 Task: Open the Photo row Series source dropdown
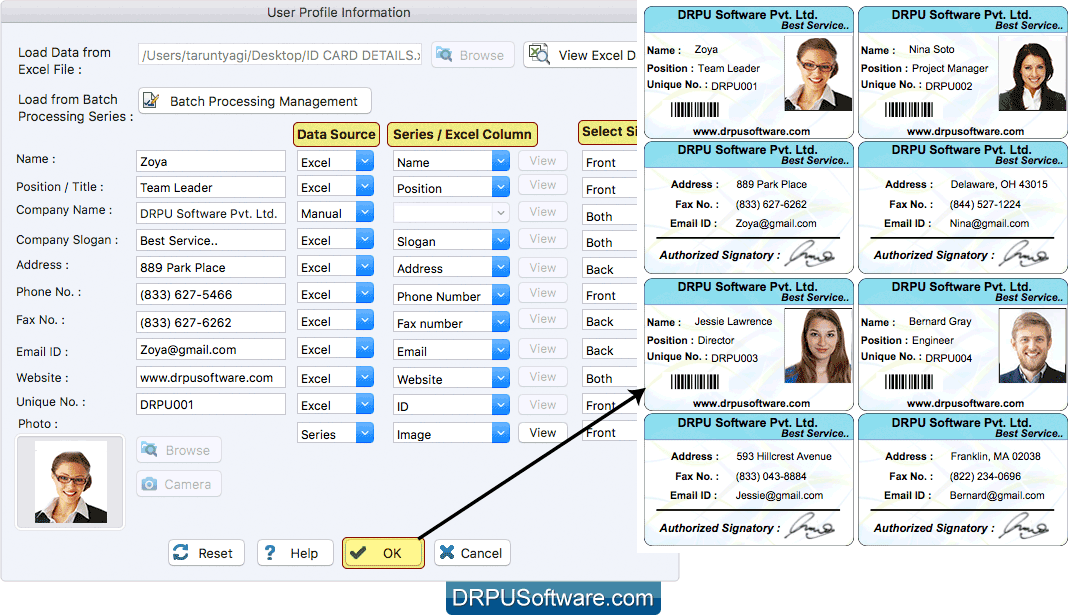tap(365, 433)
